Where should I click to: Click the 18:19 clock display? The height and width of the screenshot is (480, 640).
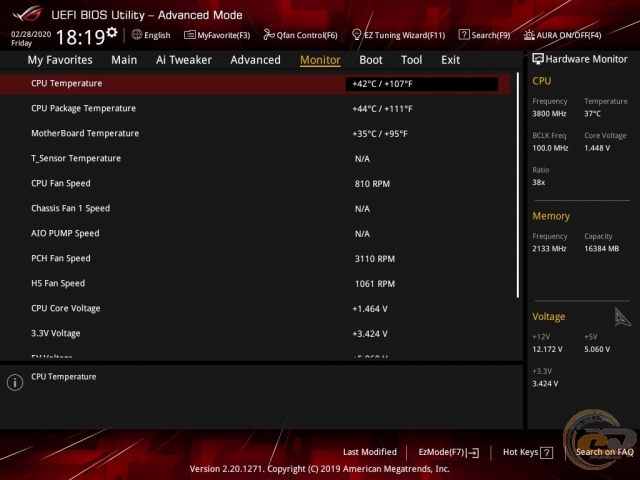[x=80, y=37]
